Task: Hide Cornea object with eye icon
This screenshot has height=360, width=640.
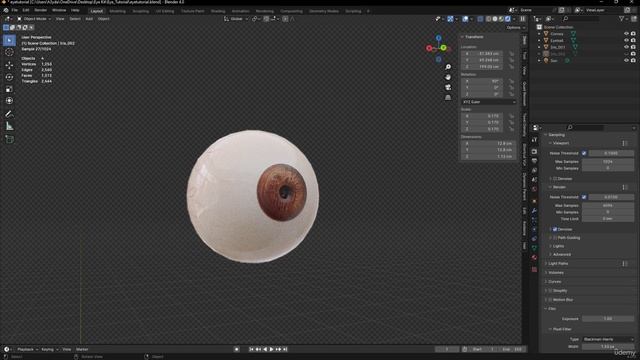Action: [x=626, y=34]
